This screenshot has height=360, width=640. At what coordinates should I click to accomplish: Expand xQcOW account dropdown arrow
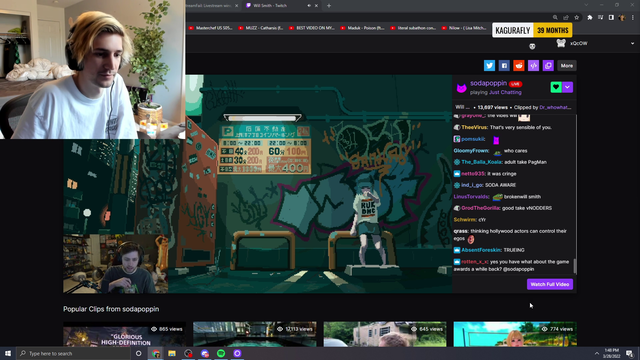click(632, 43)
